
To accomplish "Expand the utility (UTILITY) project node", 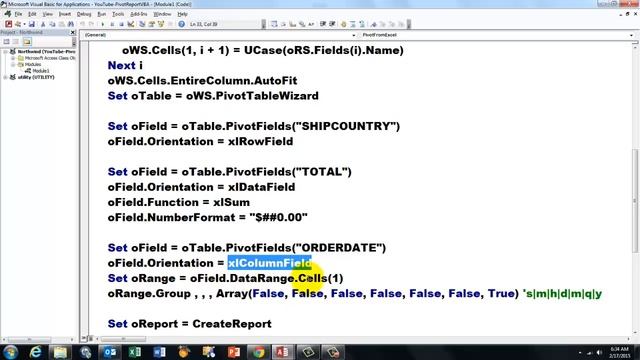I will coord(5,77).
